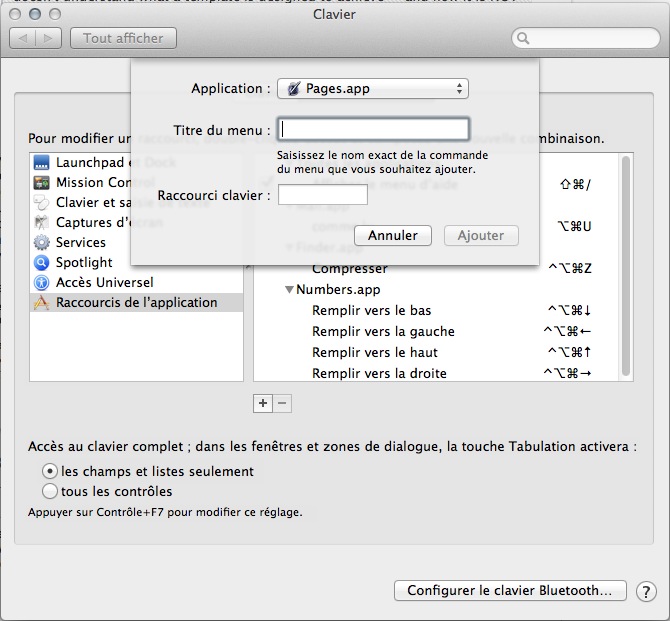Click the toolbar search field

click(585, 38)
